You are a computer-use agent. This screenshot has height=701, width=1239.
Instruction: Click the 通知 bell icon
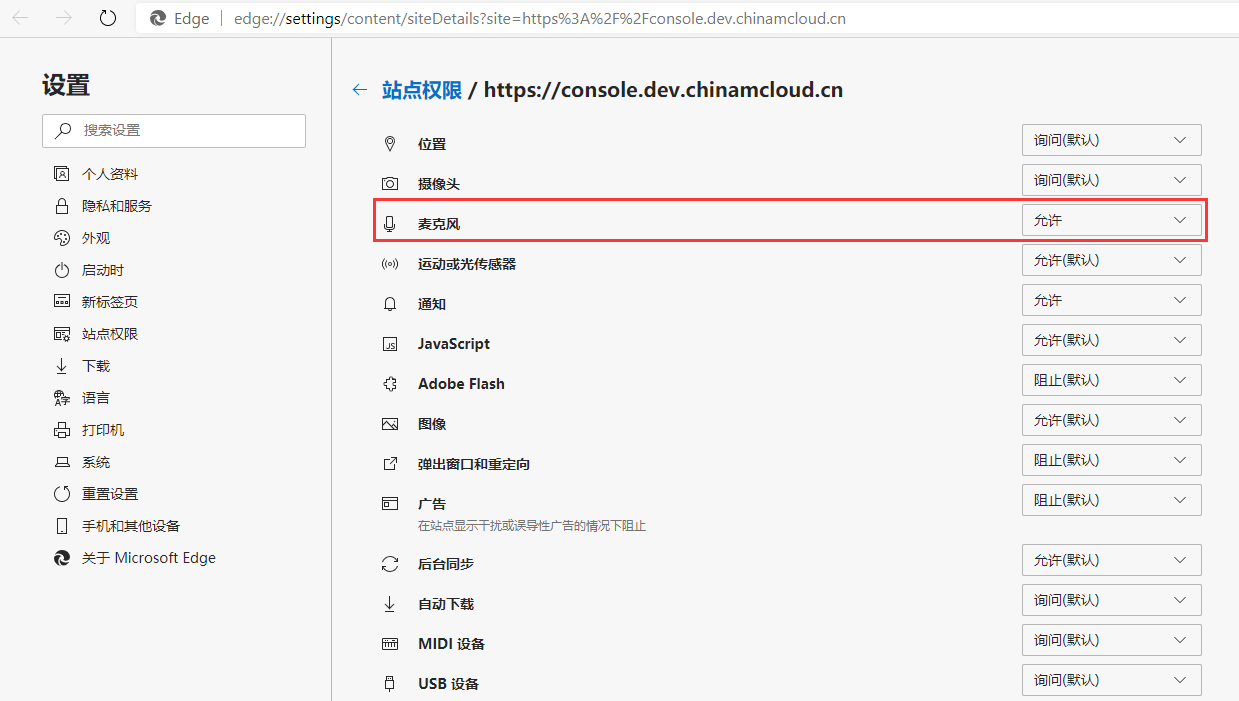pos(390,304)
